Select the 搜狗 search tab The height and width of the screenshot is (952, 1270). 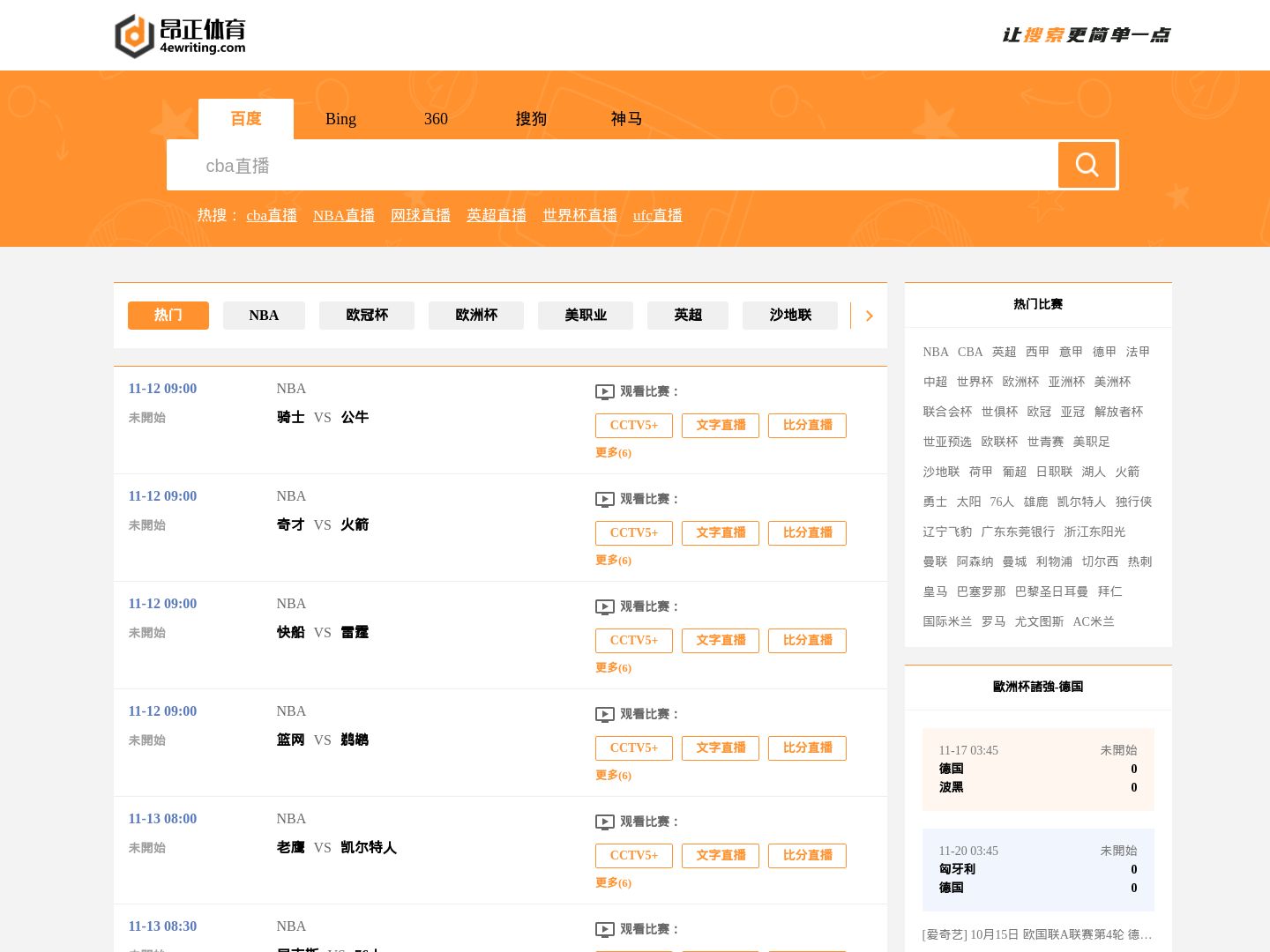[x=531, y=119]
